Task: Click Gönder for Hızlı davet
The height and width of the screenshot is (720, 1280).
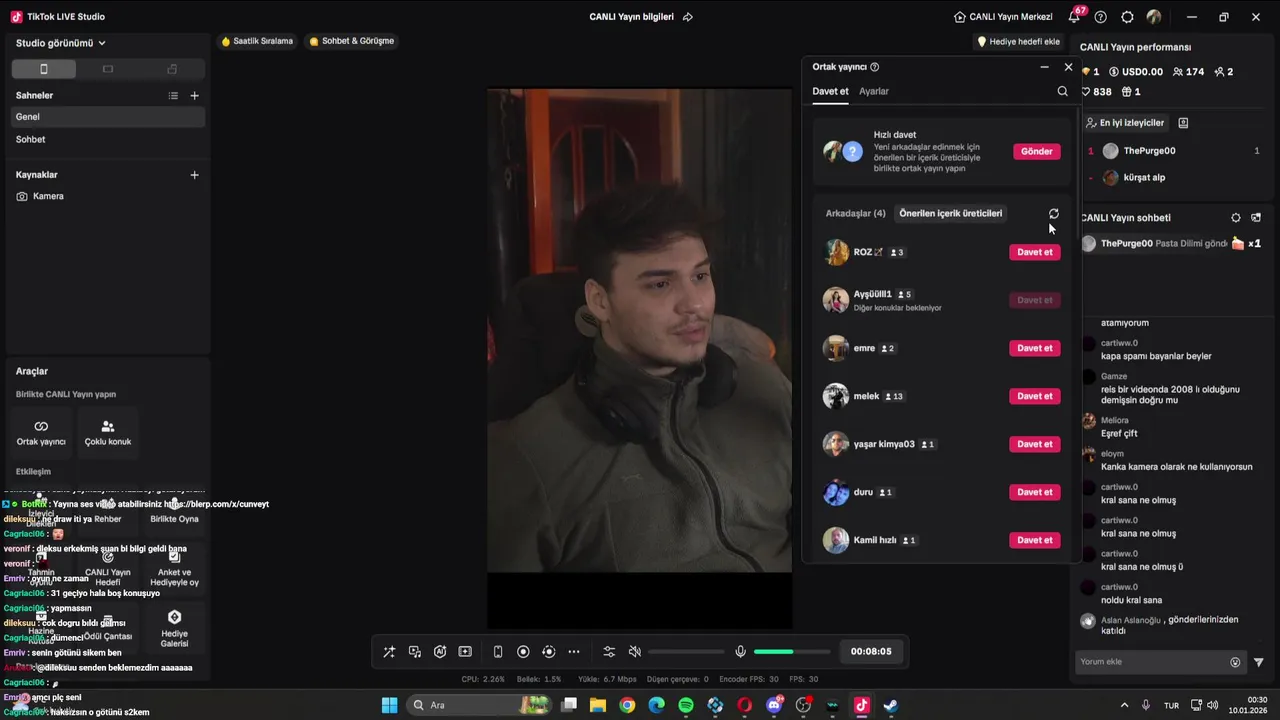Action: 1036,151
